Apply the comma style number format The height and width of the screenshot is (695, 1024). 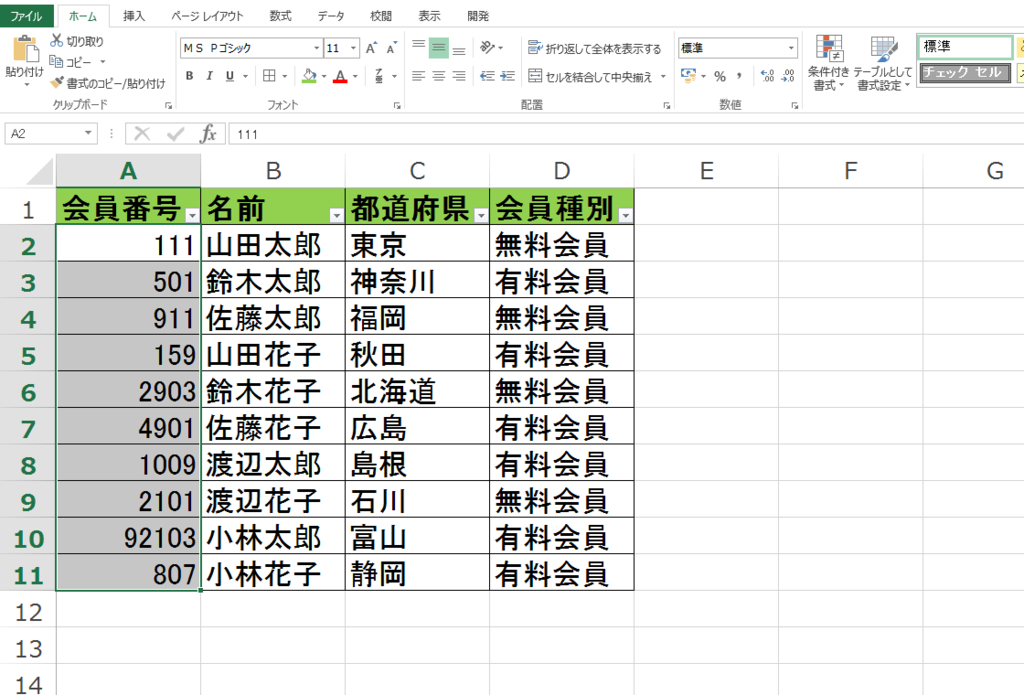click(738, 77)
